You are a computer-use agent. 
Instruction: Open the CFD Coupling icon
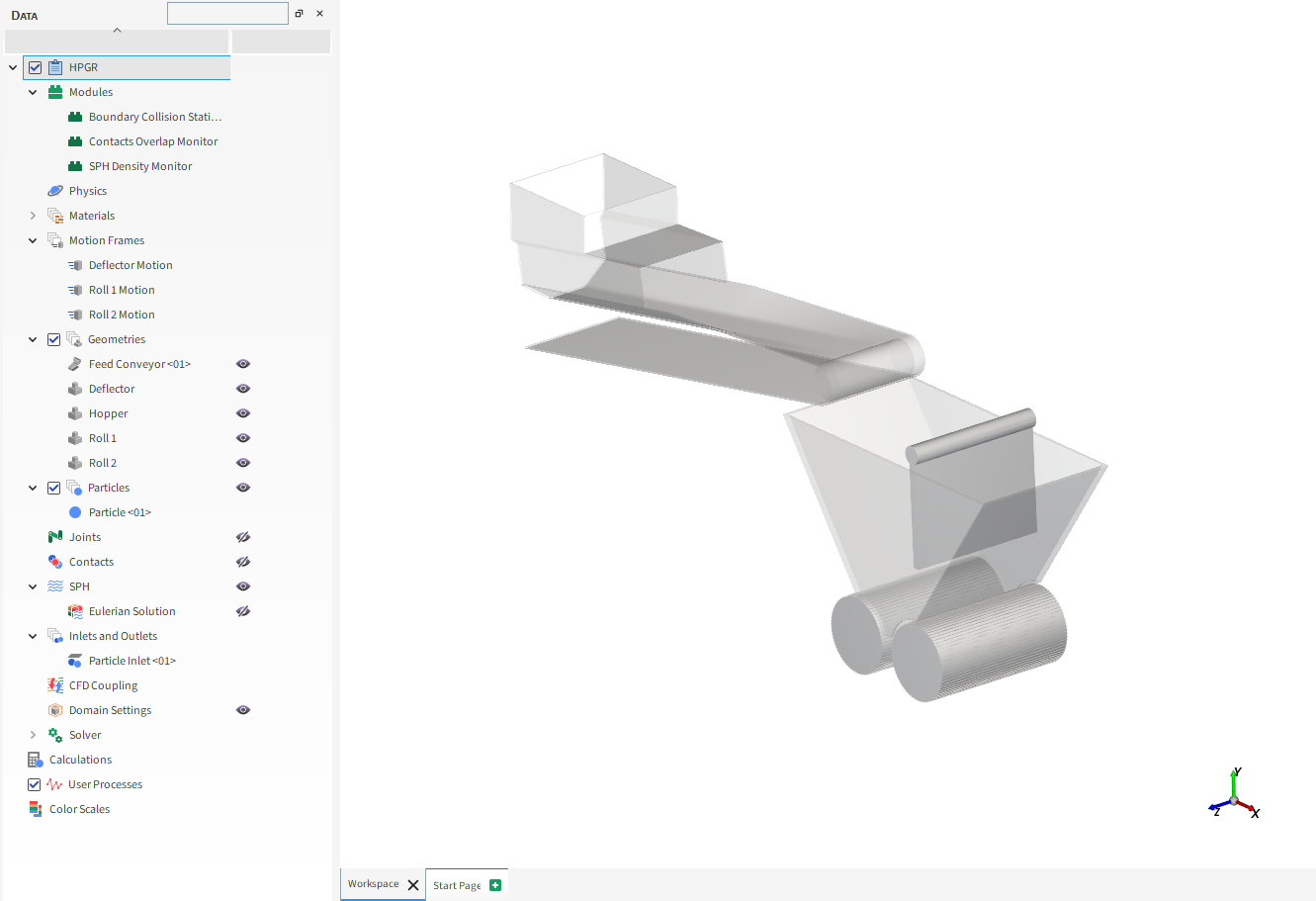click(55, 685)
